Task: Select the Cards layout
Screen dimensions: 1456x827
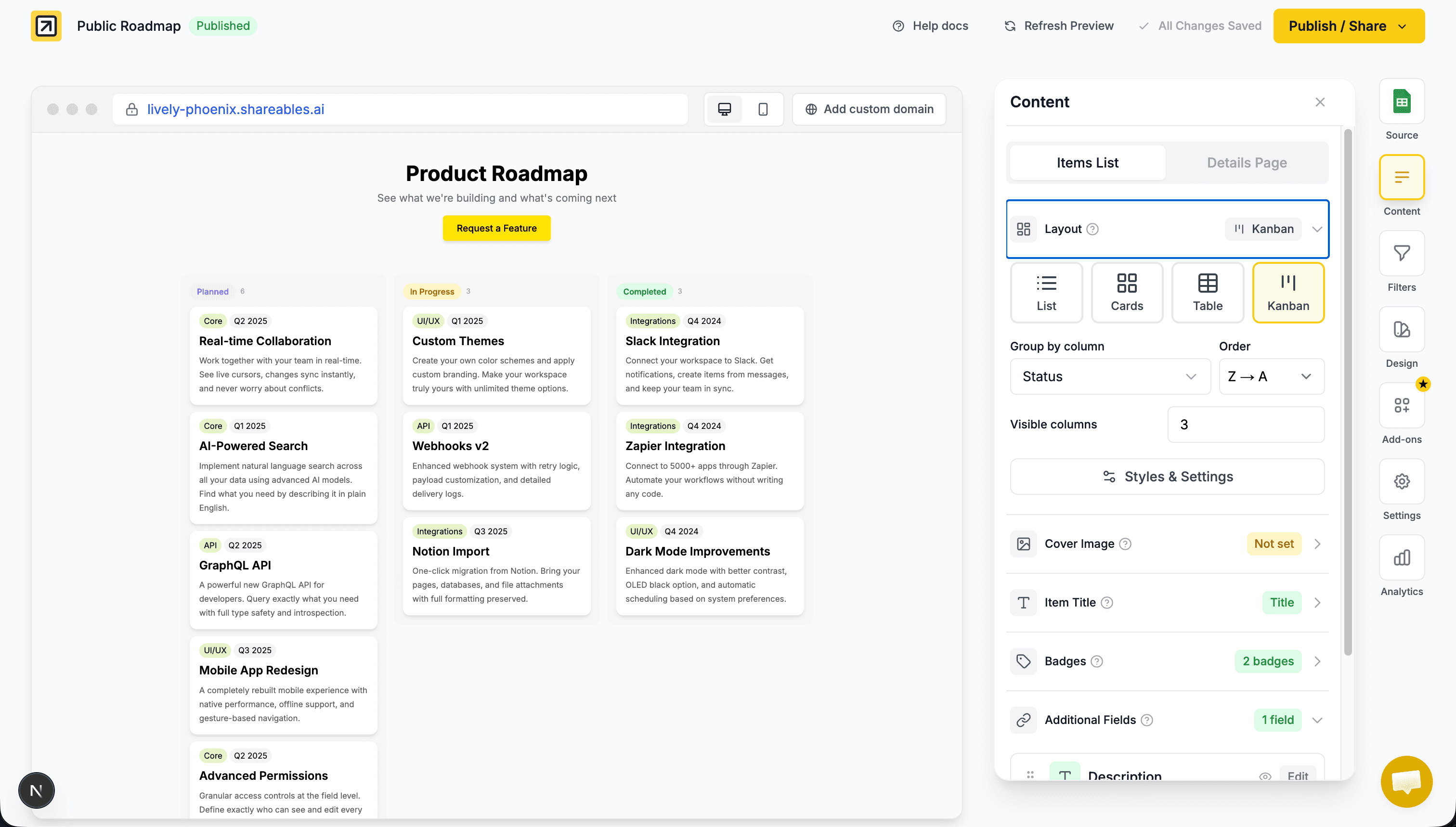Action: [1127, 292]
